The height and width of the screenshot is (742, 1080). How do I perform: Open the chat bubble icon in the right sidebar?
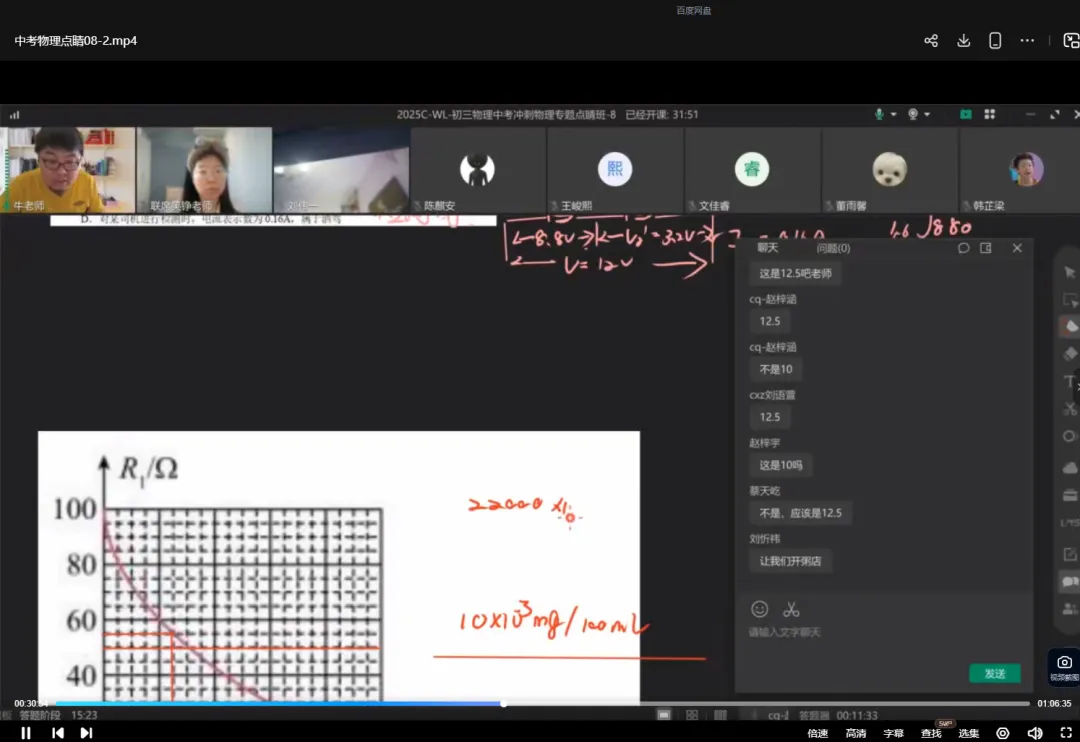(1069, 580)
